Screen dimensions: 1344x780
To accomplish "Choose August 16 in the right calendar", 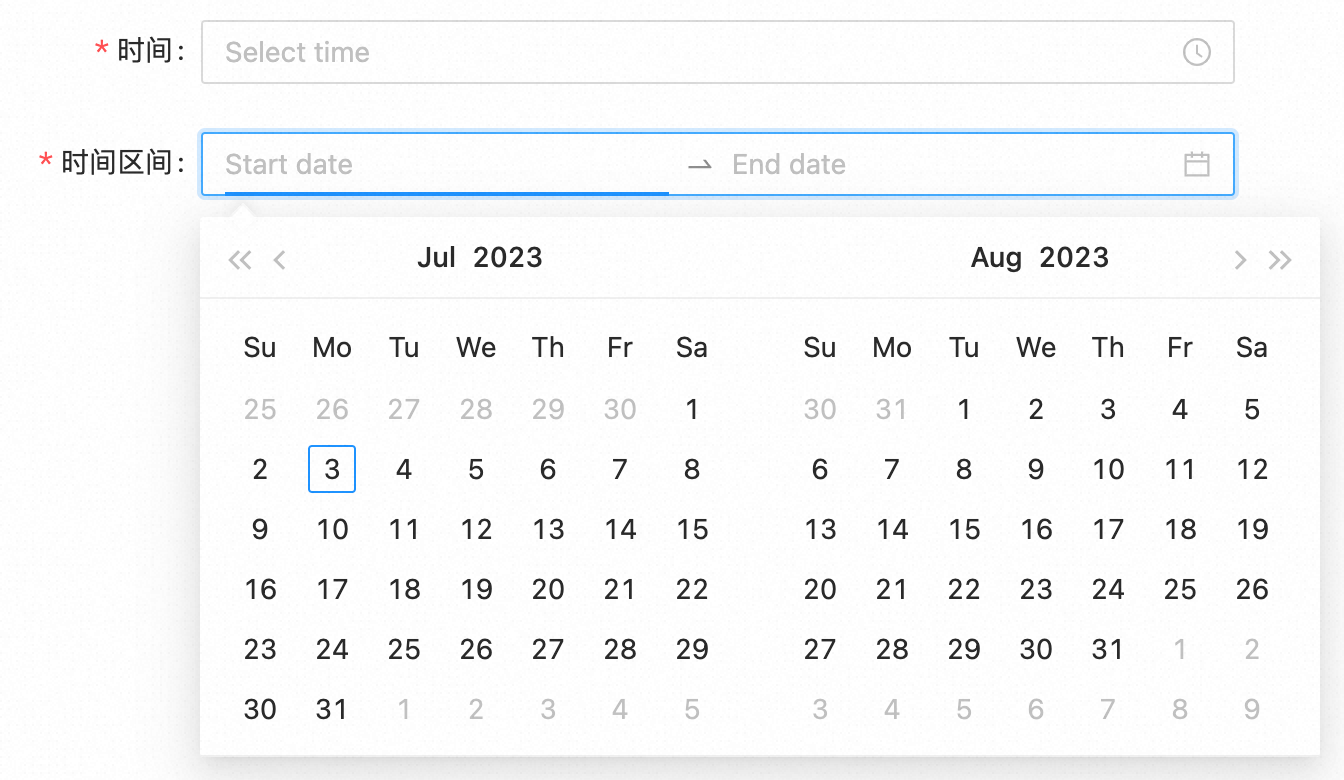I will point(1036,529).
